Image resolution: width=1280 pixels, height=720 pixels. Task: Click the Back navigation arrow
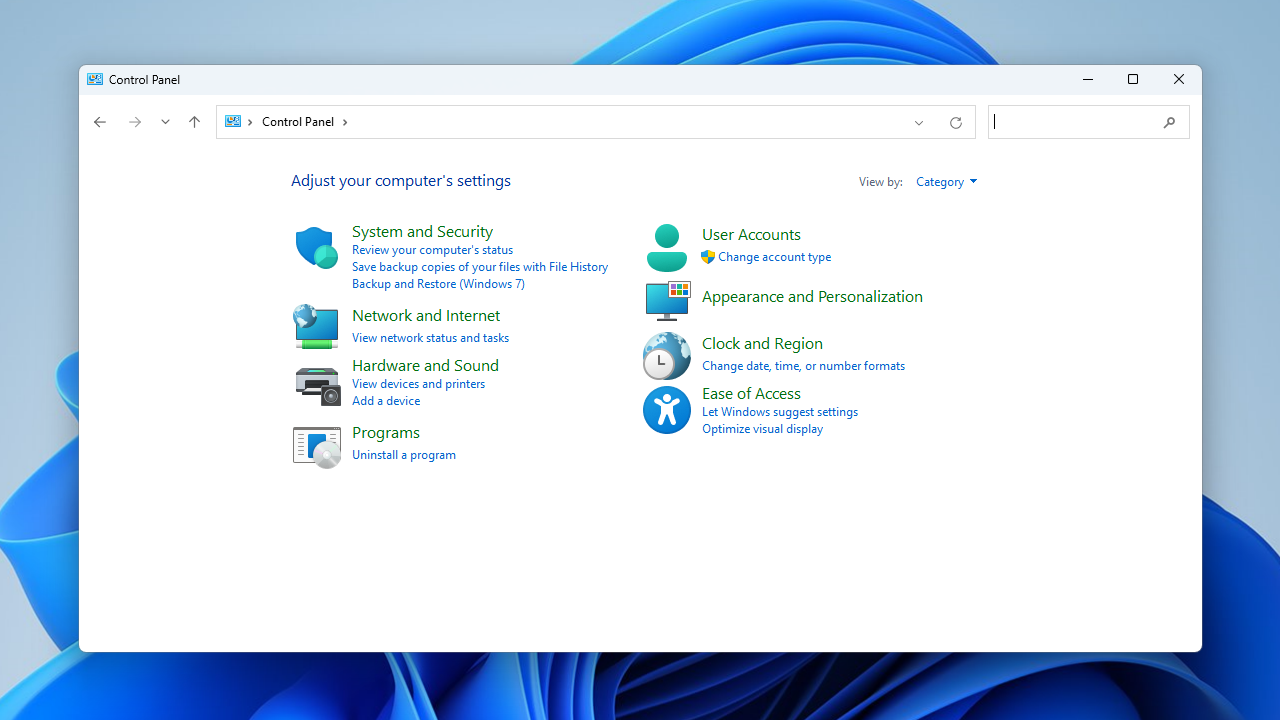coord(100,122)
